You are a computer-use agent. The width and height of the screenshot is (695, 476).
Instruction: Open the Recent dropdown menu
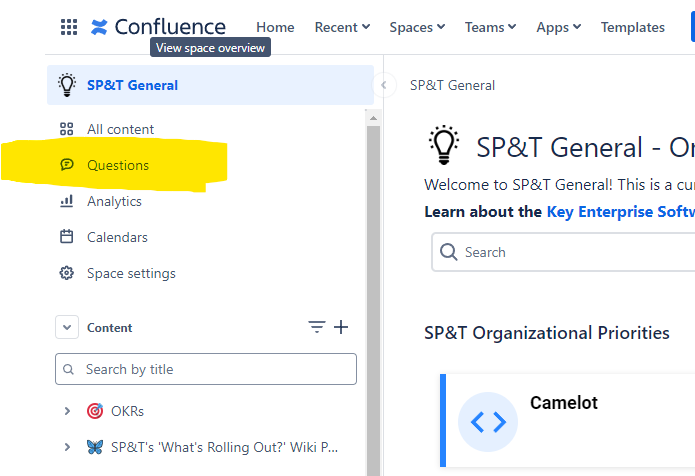pos(342,27)
